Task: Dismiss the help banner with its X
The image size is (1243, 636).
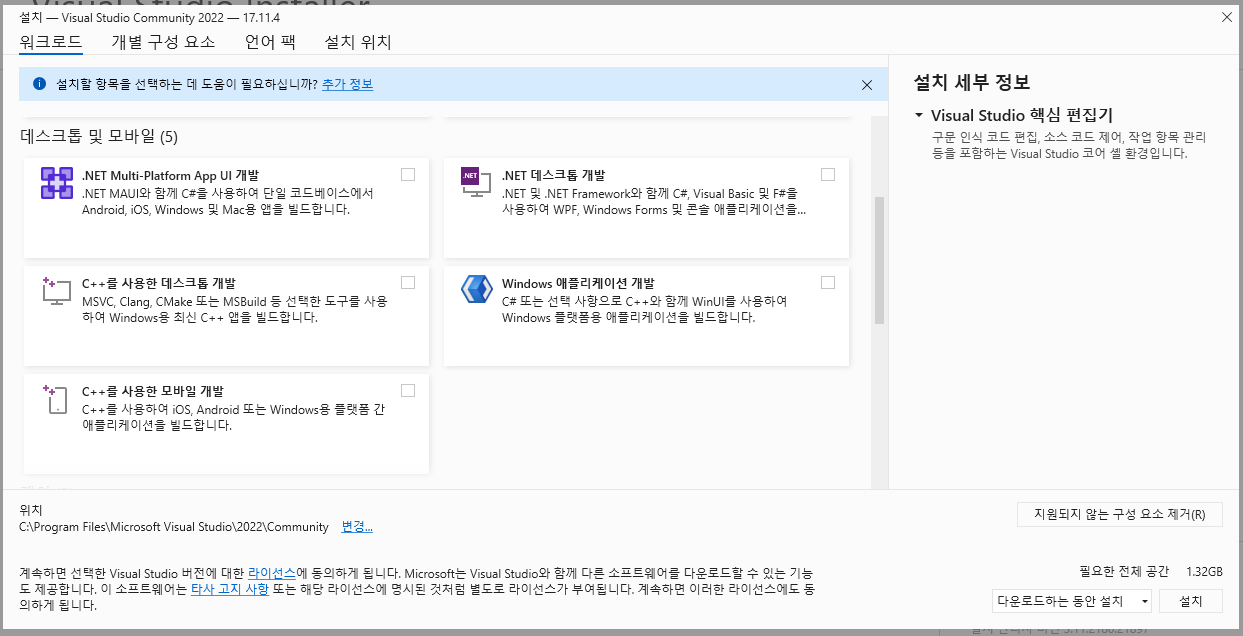Action: tap(867, 85)
